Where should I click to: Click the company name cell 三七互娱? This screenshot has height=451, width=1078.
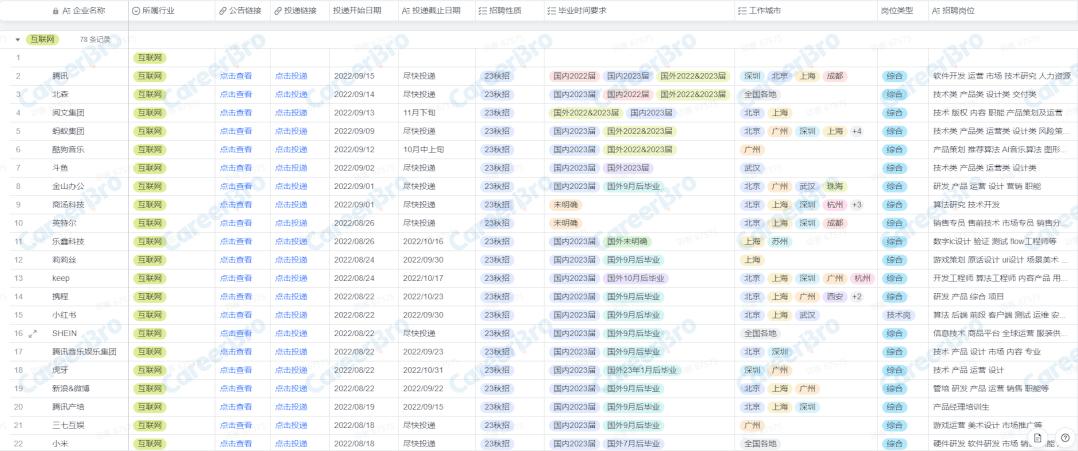pos(68,425)
